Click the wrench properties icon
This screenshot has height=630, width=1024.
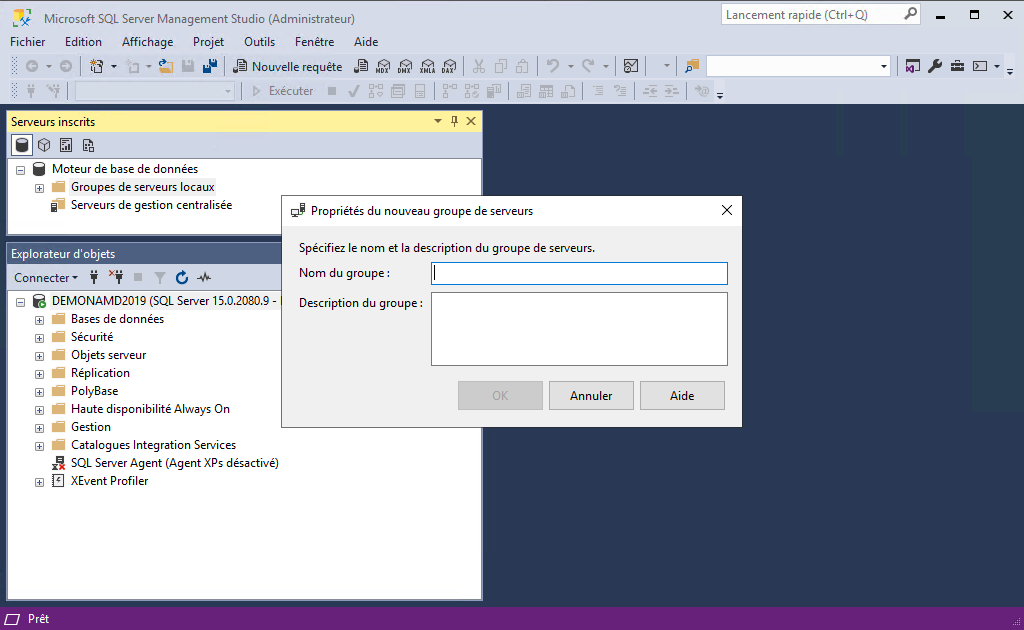(935, 66)
